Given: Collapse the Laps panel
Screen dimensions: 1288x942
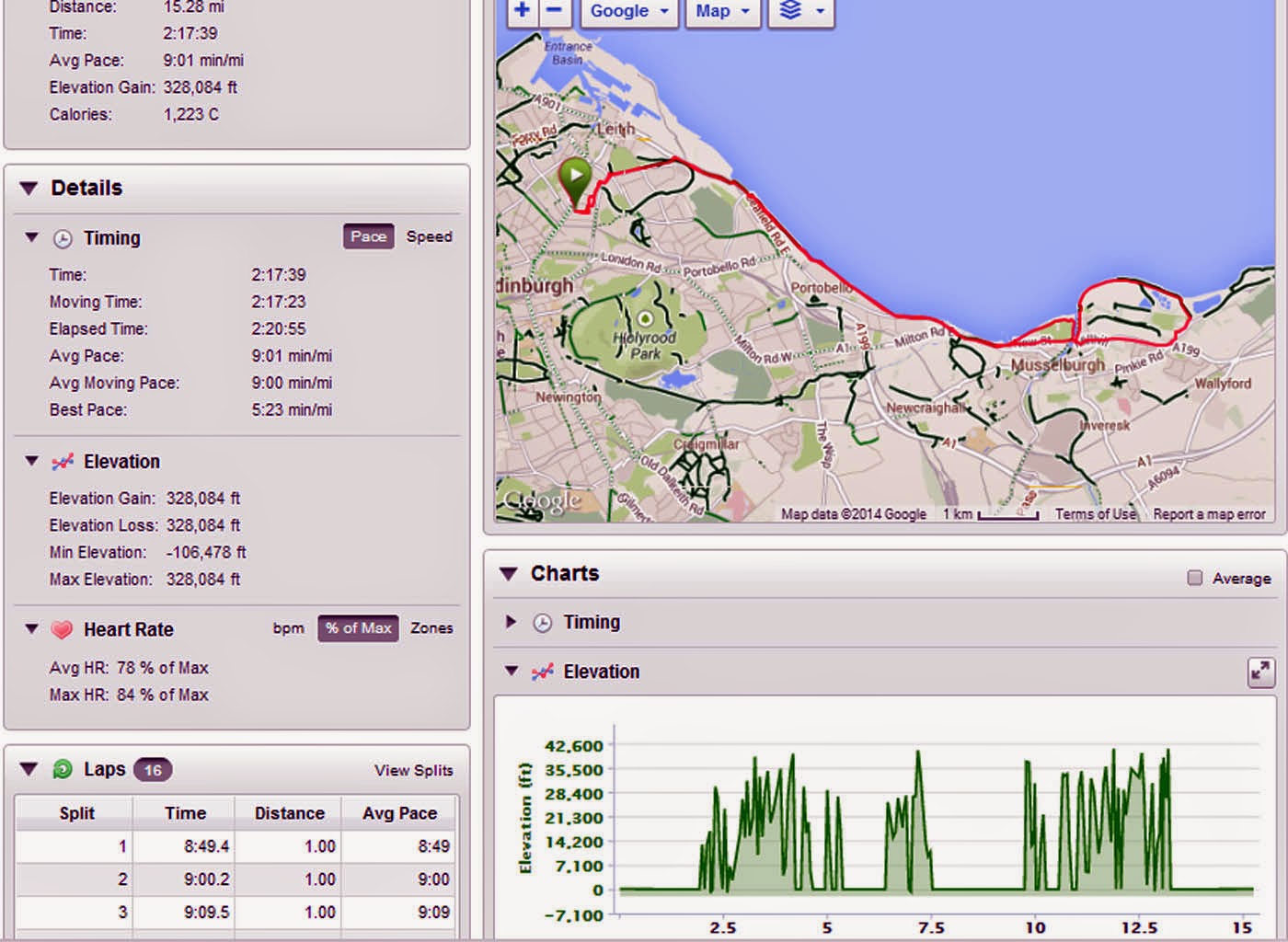Looking at the screenshot, I should click(29, 769).
